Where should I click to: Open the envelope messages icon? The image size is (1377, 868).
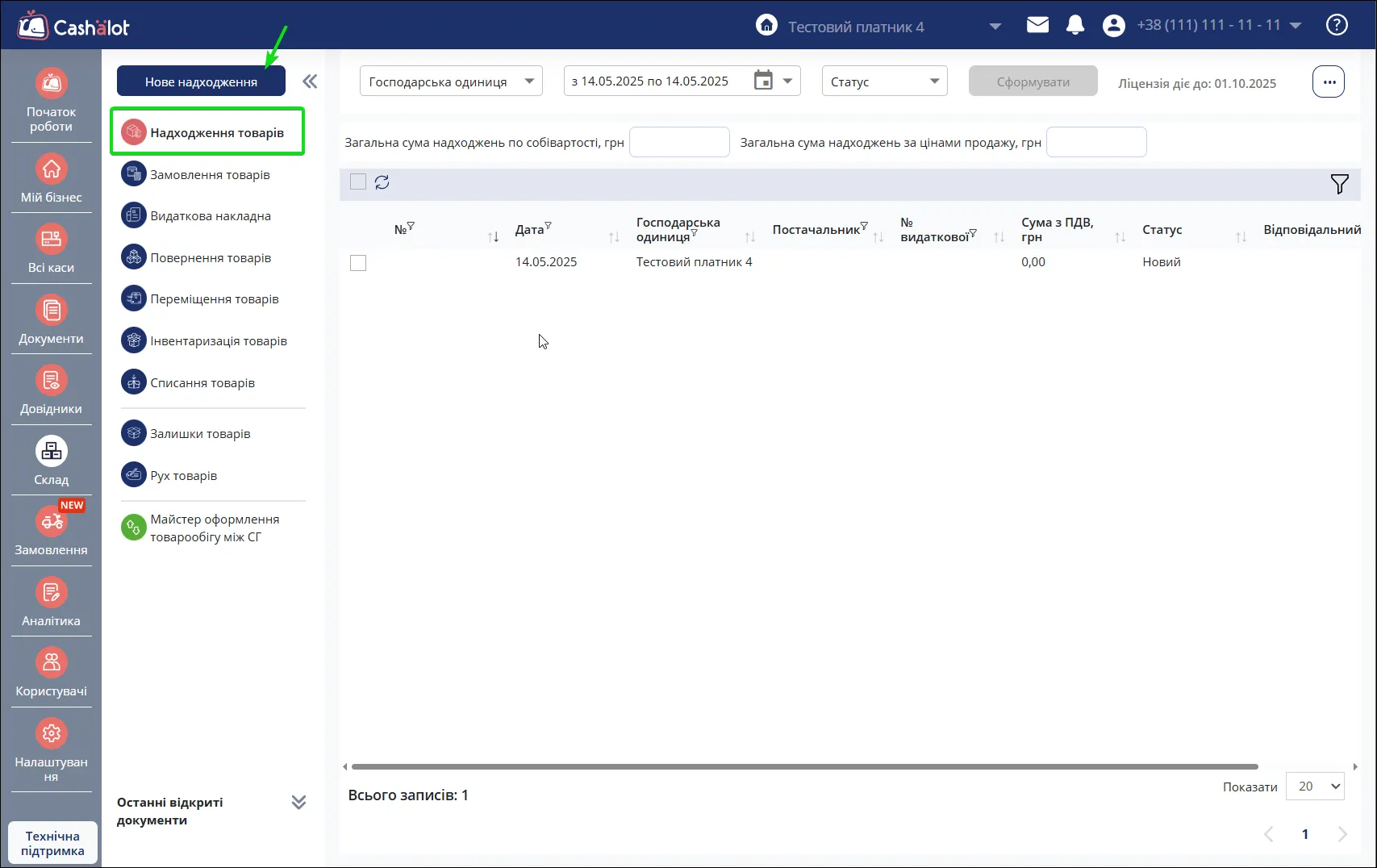pos(1037,25)
